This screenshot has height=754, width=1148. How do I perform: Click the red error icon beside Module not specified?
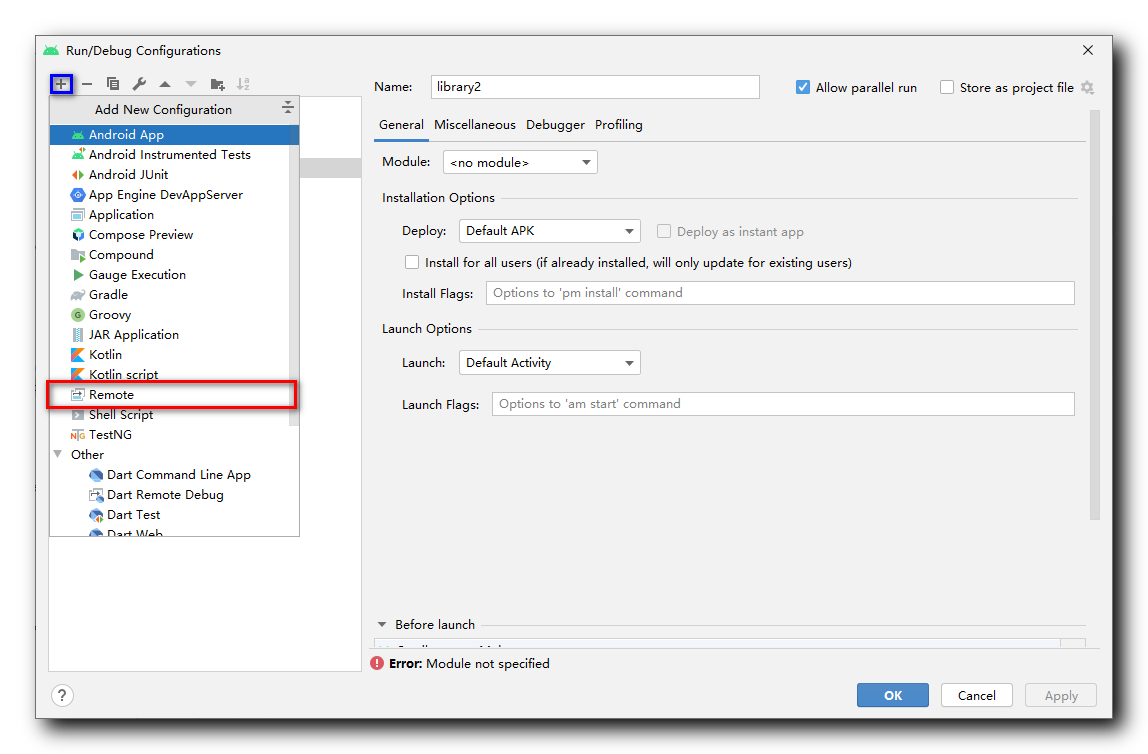coord(377,663)
